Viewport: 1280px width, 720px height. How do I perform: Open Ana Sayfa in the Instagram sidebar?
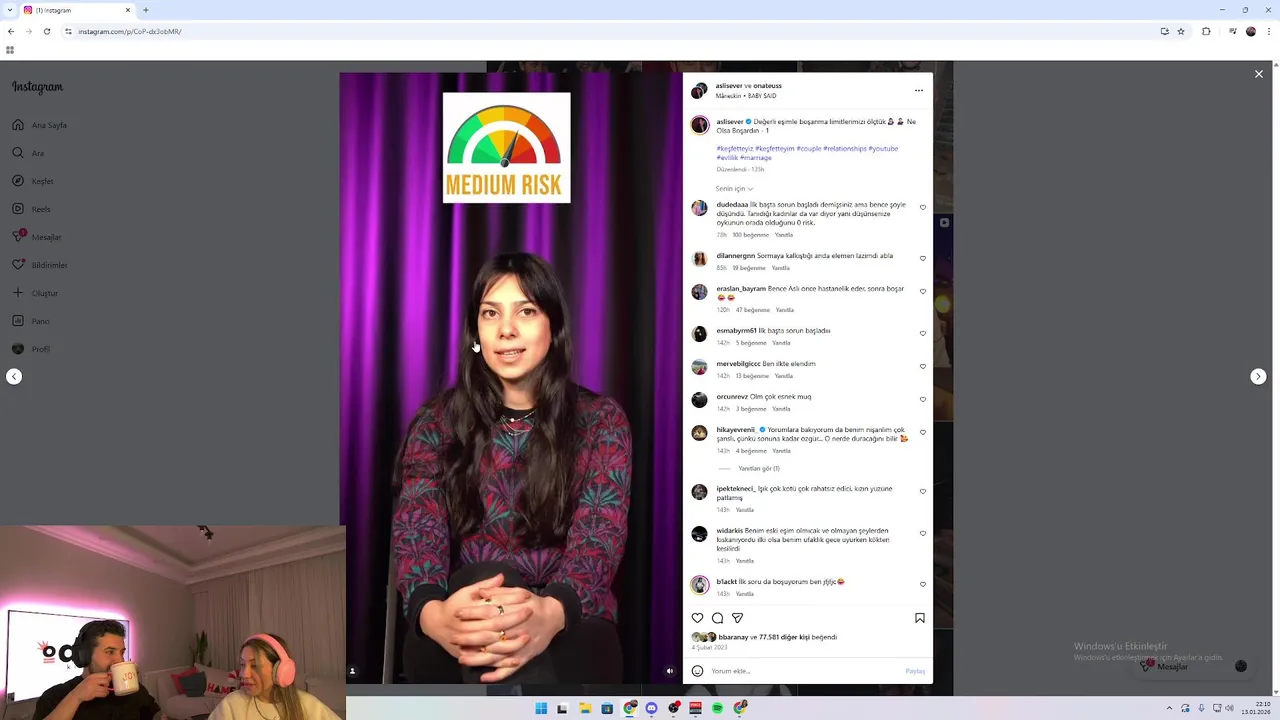point(40,125)
